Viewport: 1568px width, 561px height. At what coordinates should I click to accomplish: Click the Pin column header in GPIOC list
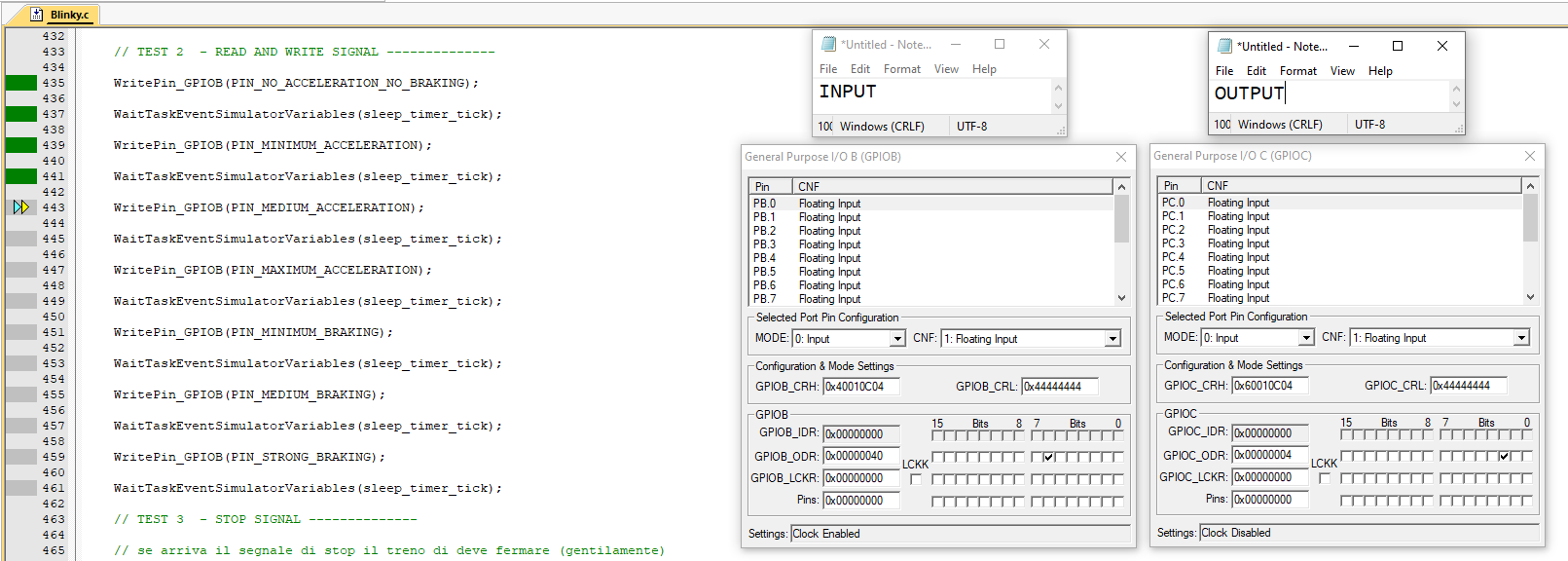coord(1180,185)
